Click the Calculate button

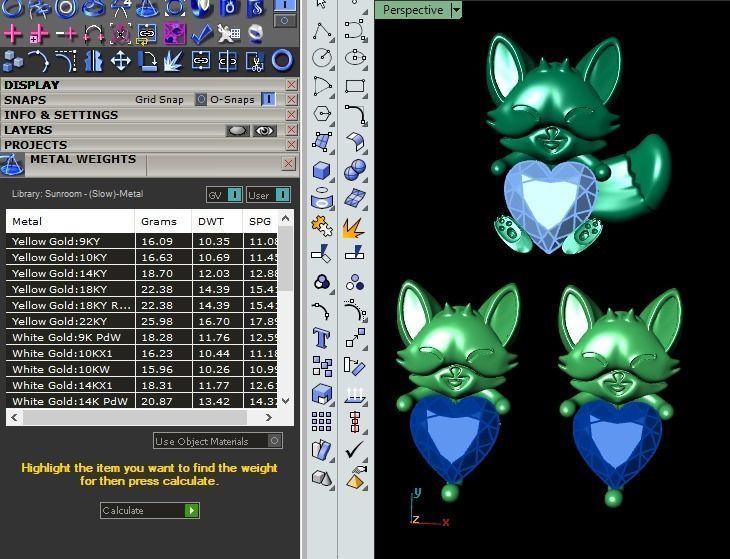(x=150, y=511)
